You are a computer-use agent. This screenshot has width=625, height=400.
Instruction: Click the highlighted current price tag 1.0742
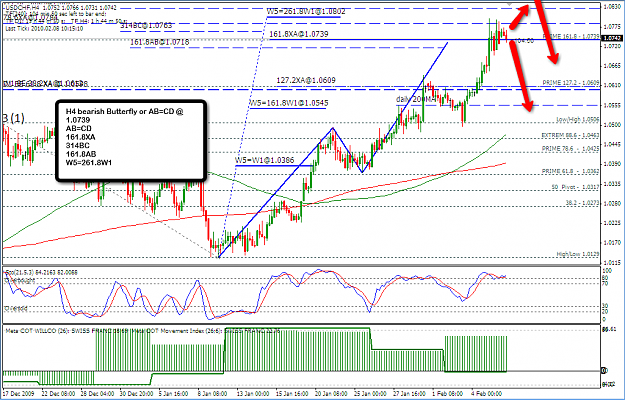(x=612, y=38)
